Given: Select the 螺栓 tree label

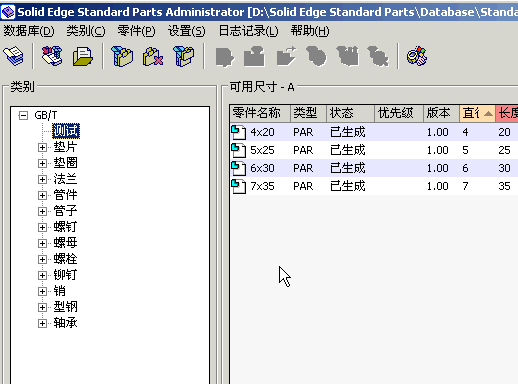Looking at the screenshot, I should point(65,259).
